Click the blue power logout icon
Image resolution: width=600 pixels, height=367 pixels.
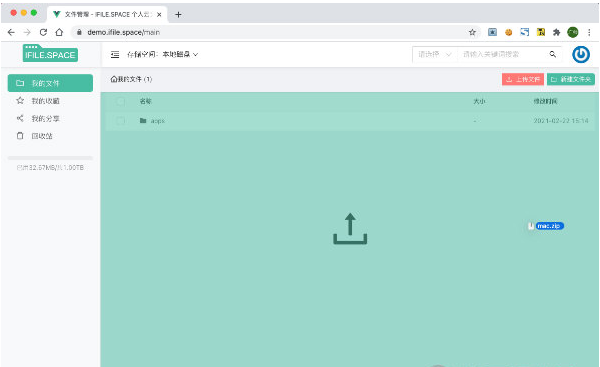[581, 54]
